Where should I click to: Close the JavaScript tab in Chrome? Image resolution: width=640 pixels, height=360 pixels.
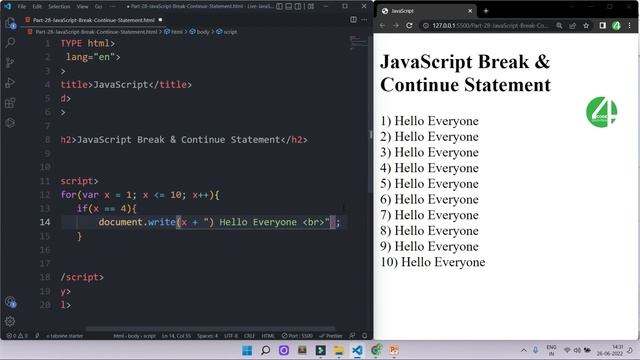tap(470, 11)
